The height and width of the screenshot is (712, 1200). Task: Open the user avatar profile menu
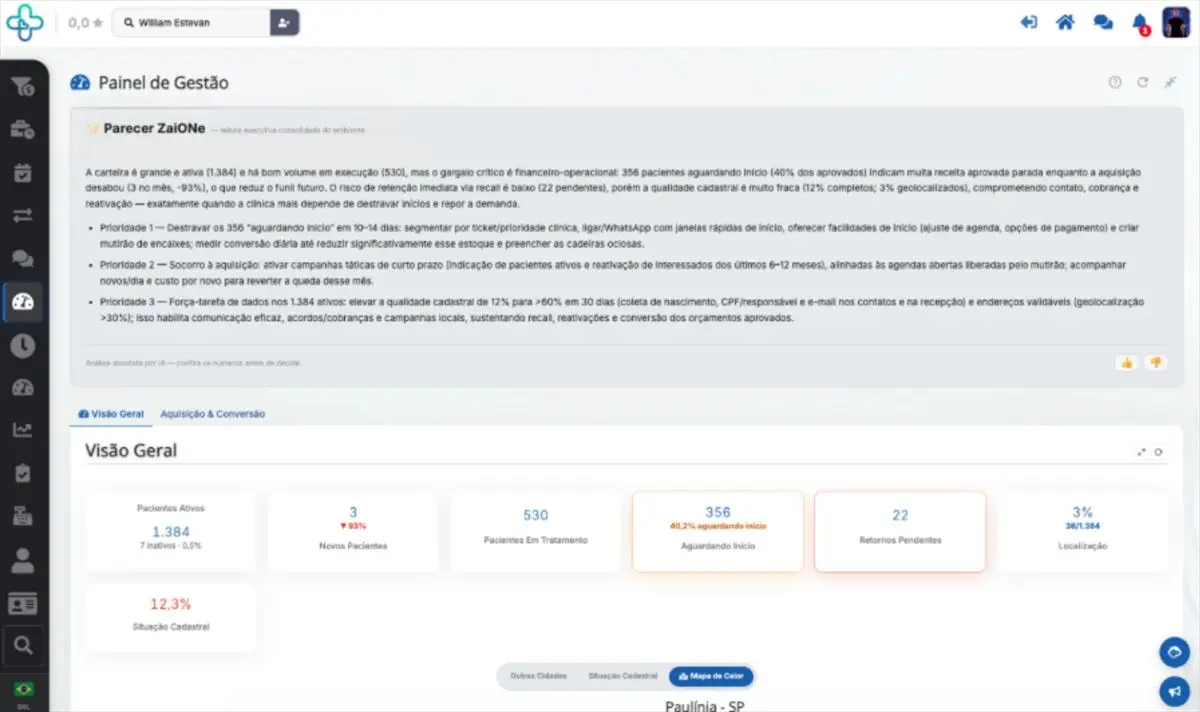click(x=1175, y=22)
